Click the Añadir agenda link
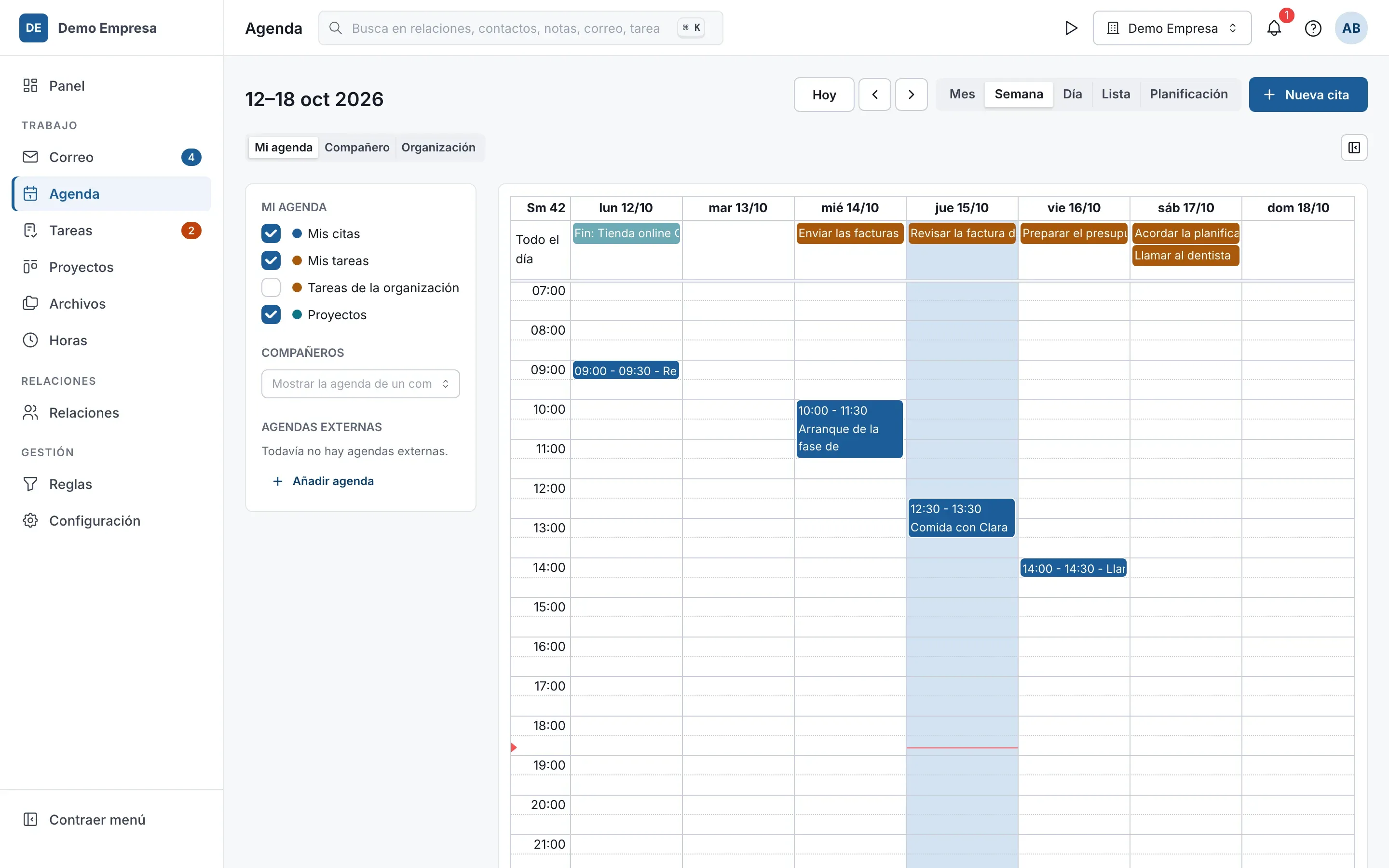The height and width of the screenshot is (868, 1389). pyautogui.click(x=323, y=481)
